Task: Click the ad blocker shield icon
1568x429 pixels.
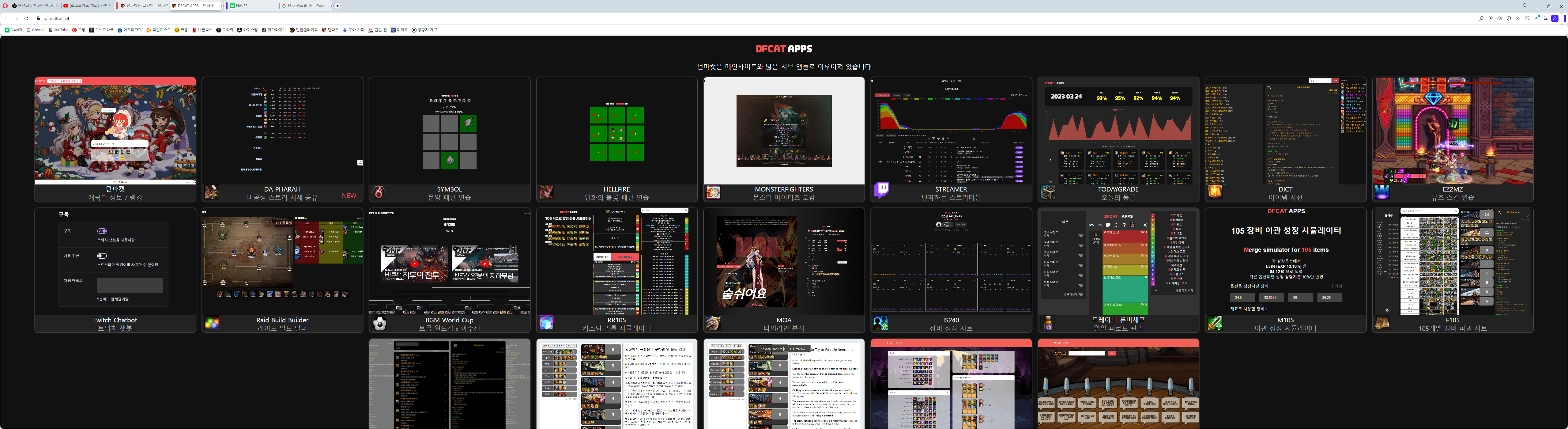Action: pos(1509,19)
